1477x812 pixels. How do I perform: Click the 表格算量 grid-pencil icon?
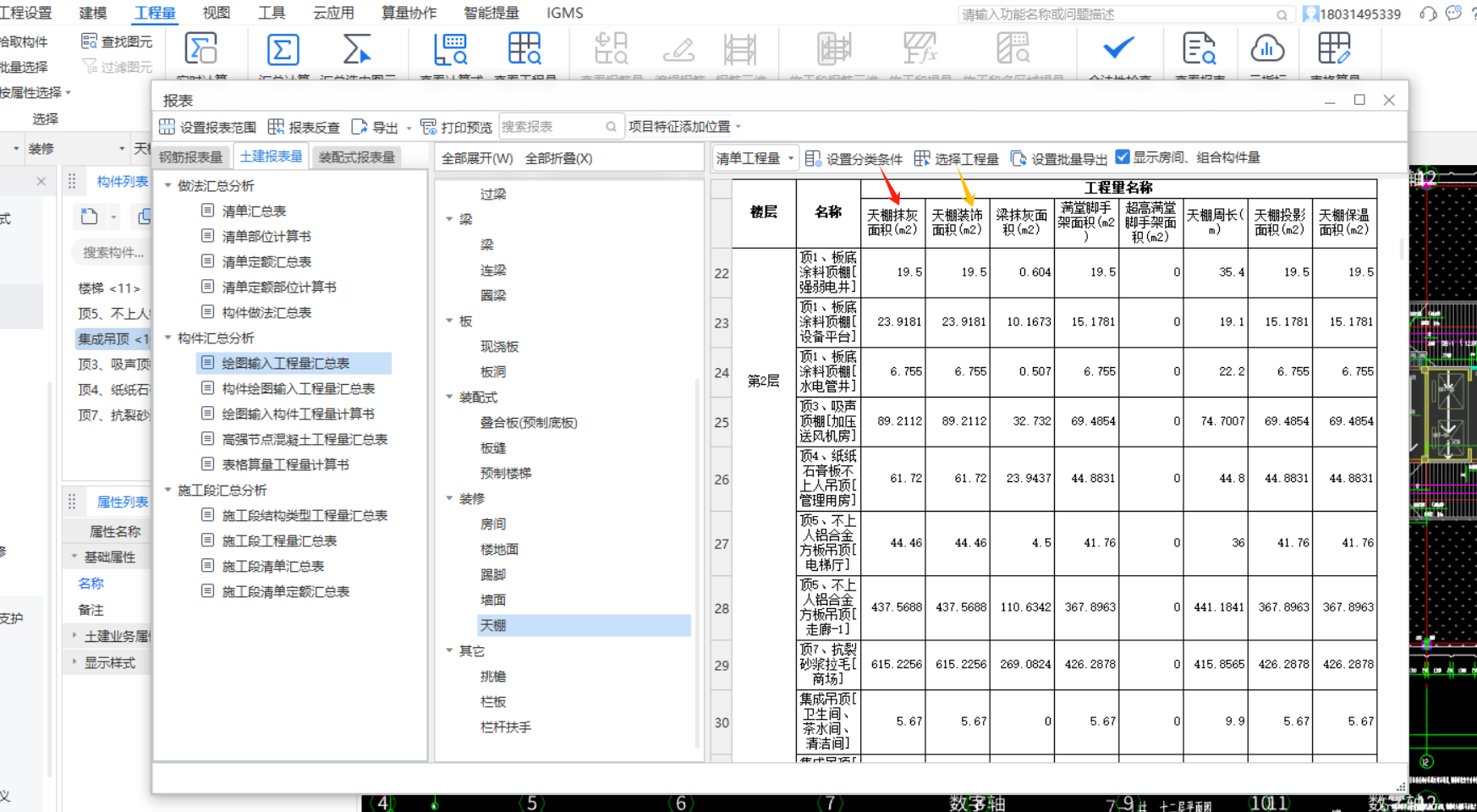coord(1334,49)
